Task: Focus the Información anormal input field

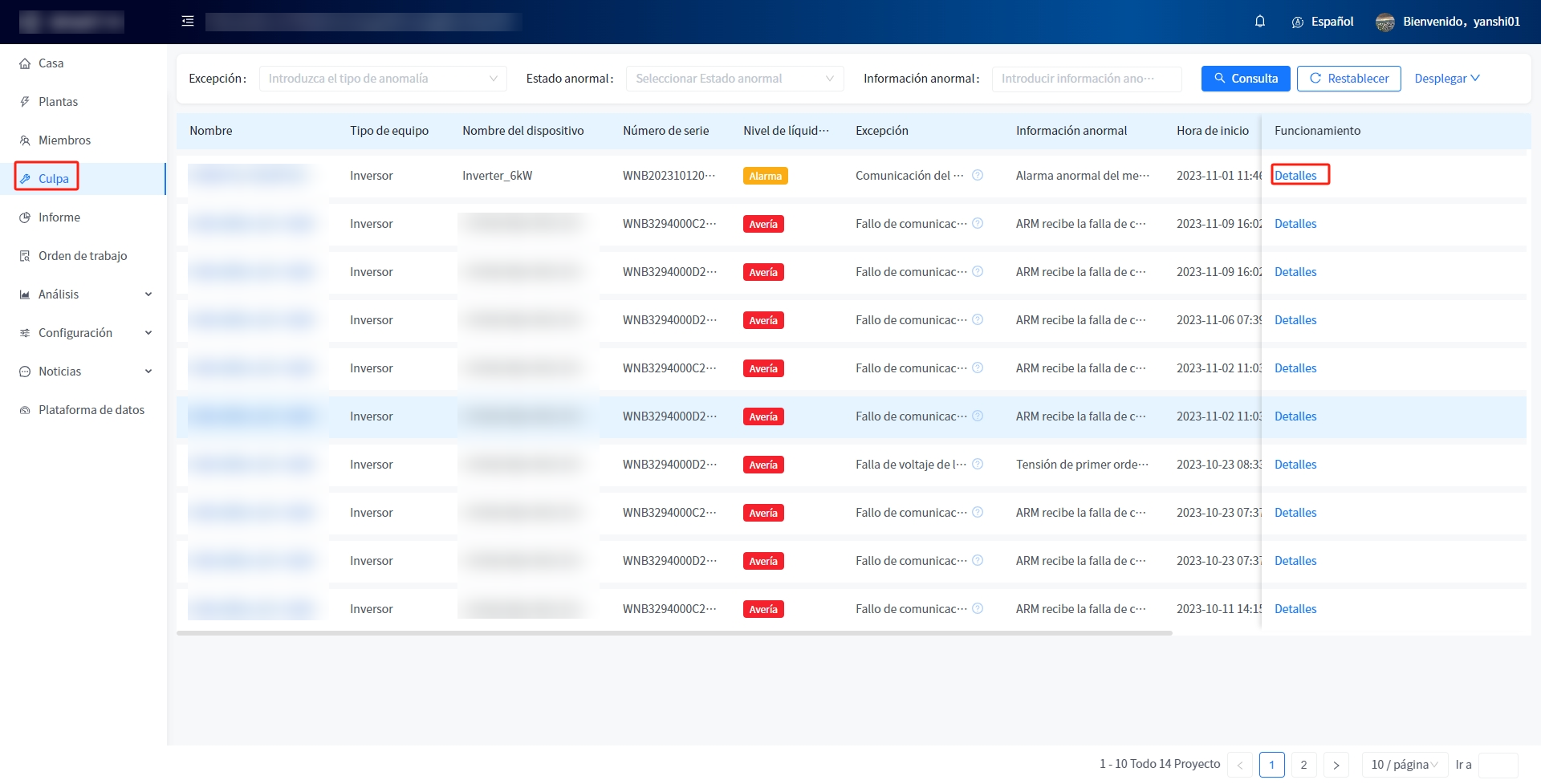Action: [1087, 79]
